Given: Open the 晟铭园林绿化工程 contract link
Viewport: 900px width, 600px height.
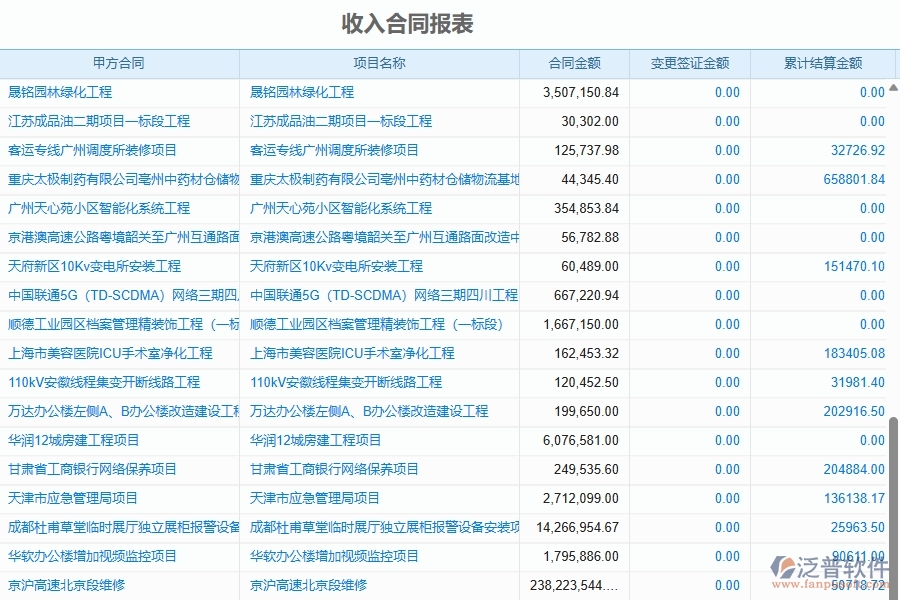Looking at the screenshot, I should pos(60,92).
